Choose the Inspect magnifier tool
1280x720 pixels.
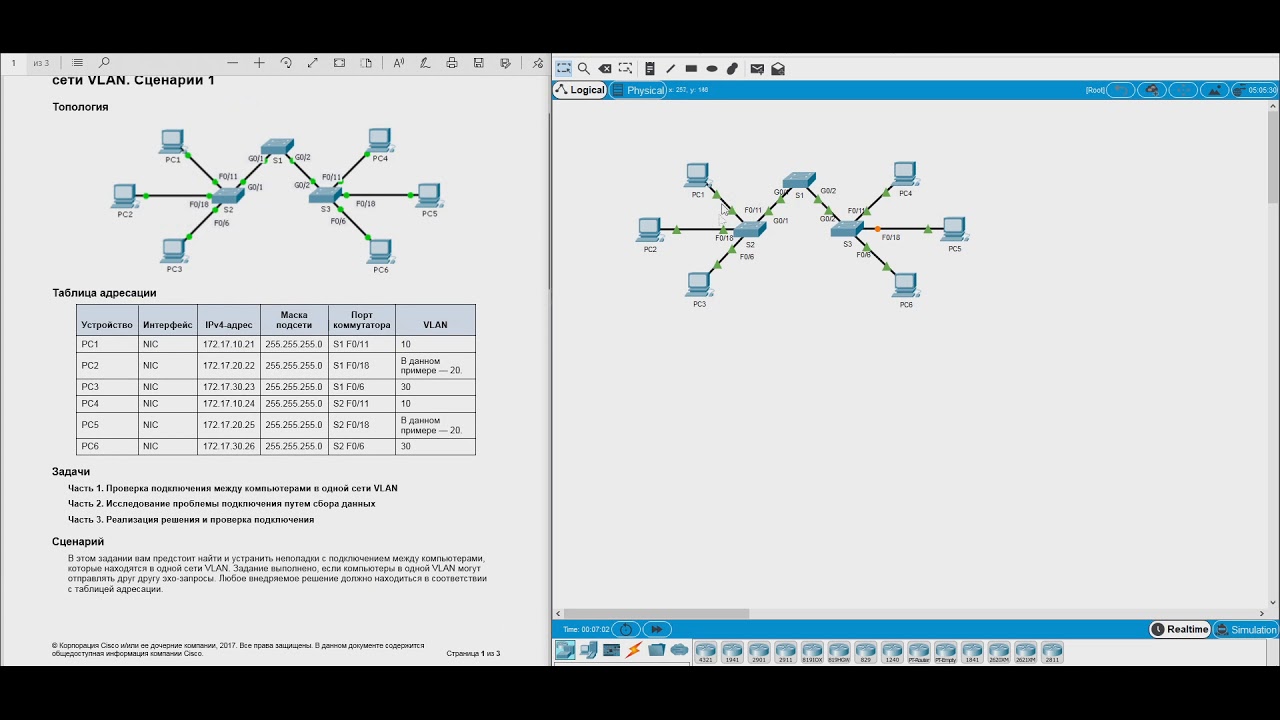584,69
